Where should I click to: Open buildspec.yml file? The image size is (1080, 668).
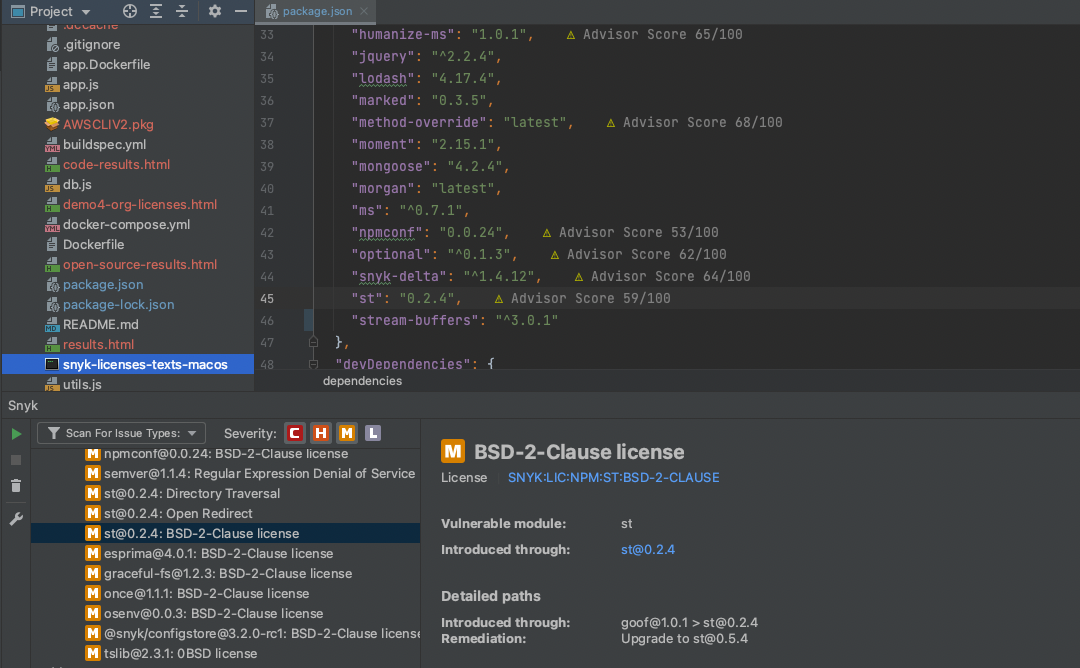pos(104,145)
